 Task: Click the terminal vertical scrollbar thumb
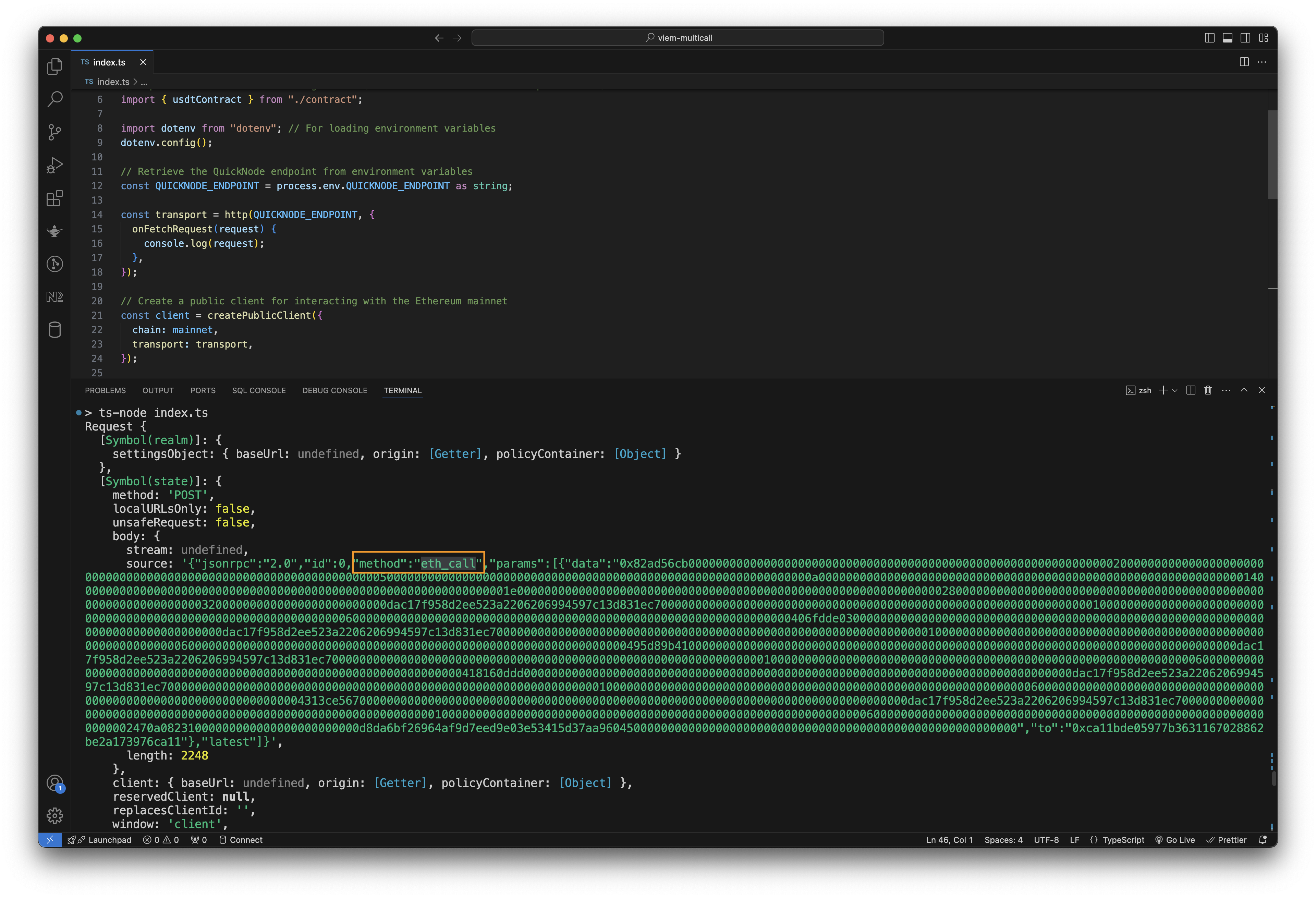pyautogui.click(x=1274, y=778)
